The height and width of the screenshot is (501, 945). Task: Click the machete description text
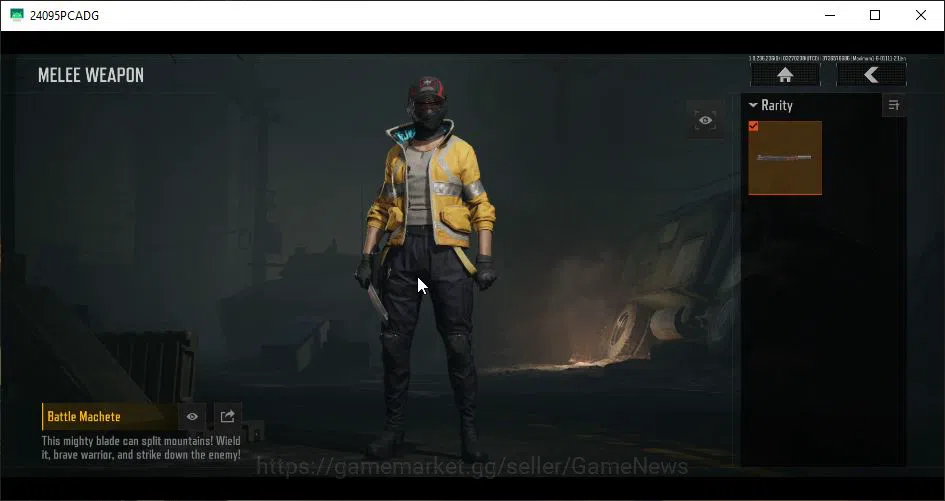141,448
